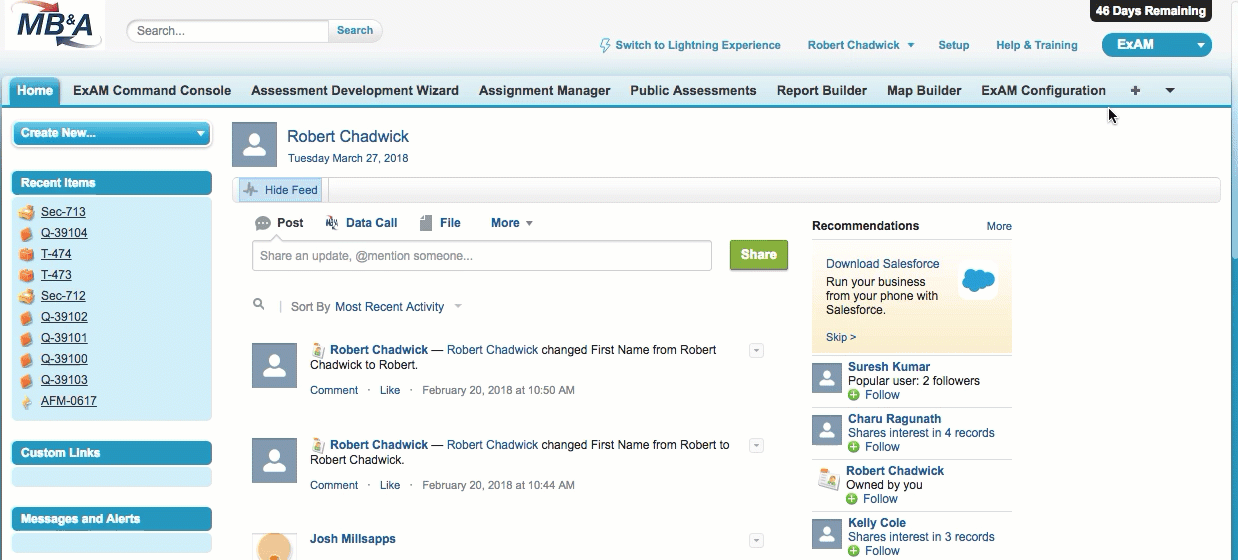The image size is (1238, 560).
Task: Click the Robert Chadwick page heading name
Action: pyautogui.click(x=348, y=137)
